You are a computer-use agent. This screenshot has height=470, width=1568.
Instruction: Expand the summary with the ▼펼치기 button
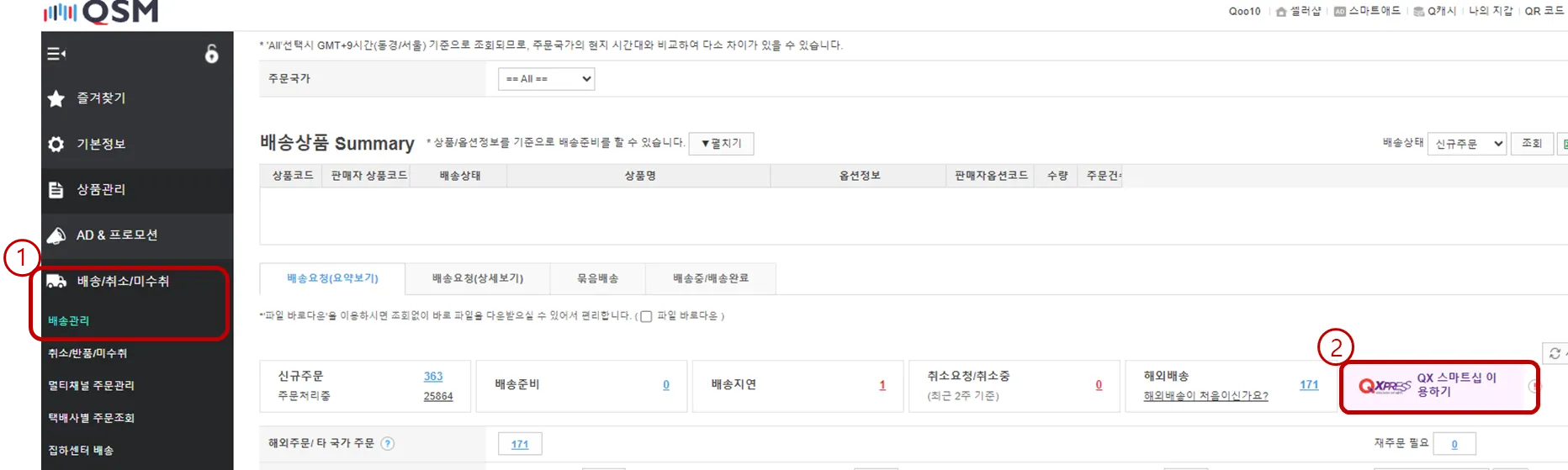click(721, 144)
